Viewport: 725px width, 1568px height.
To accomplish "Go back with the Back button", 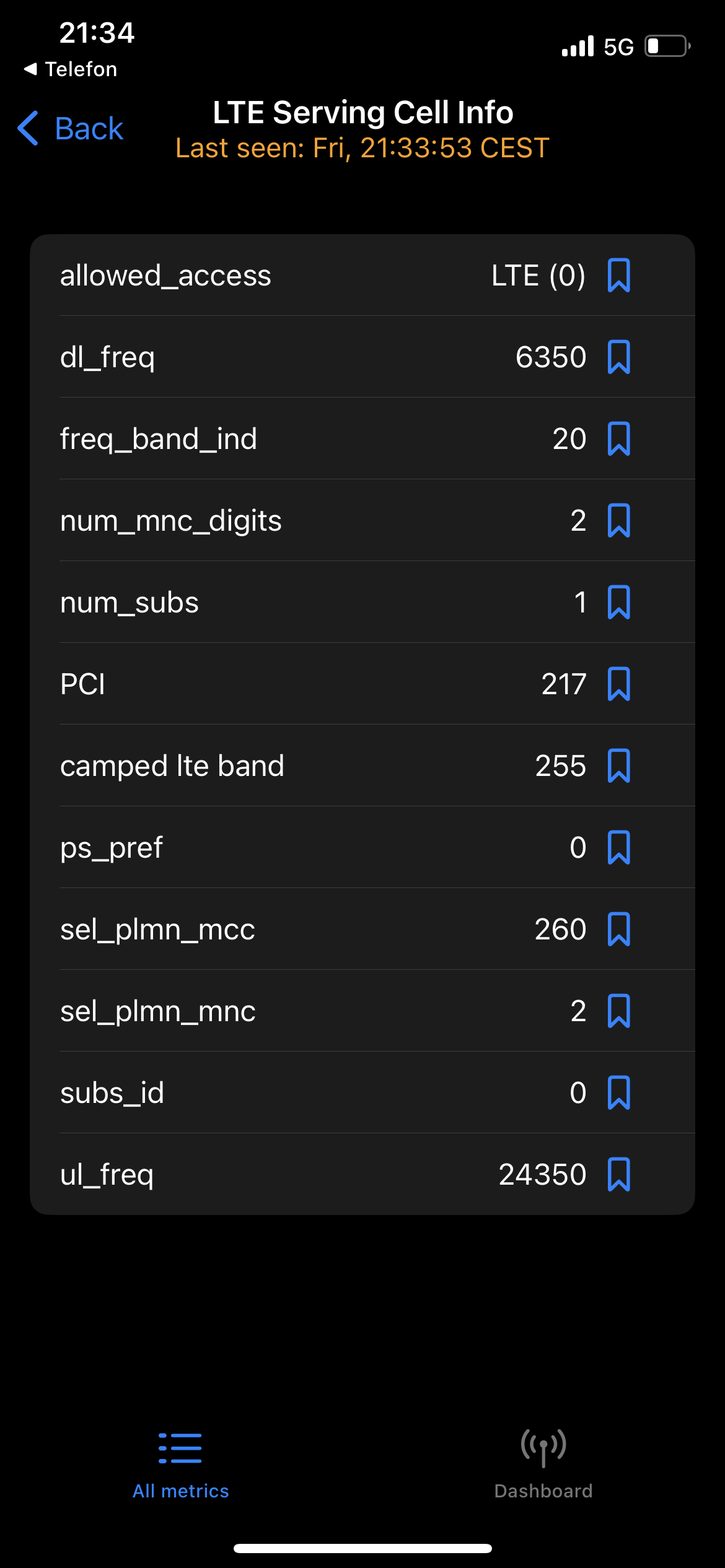I will point(71,129).
